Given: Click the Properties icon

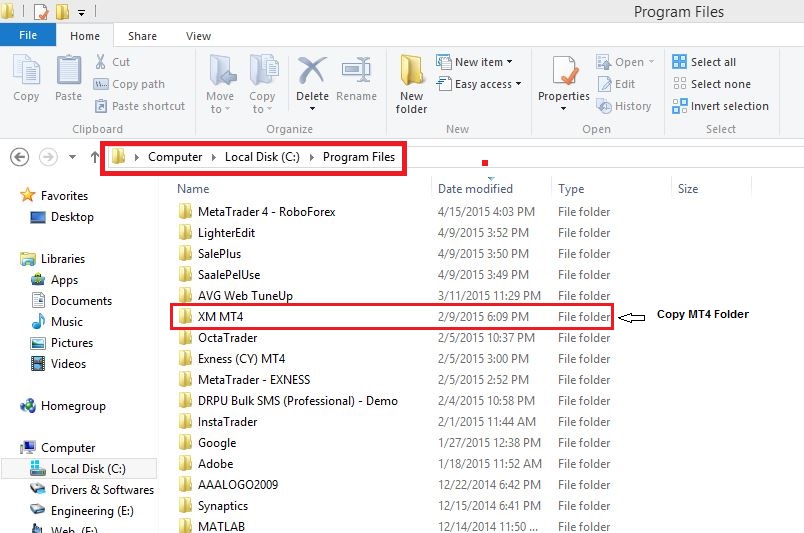Looking at the screenshot, I should click(564, 72).
